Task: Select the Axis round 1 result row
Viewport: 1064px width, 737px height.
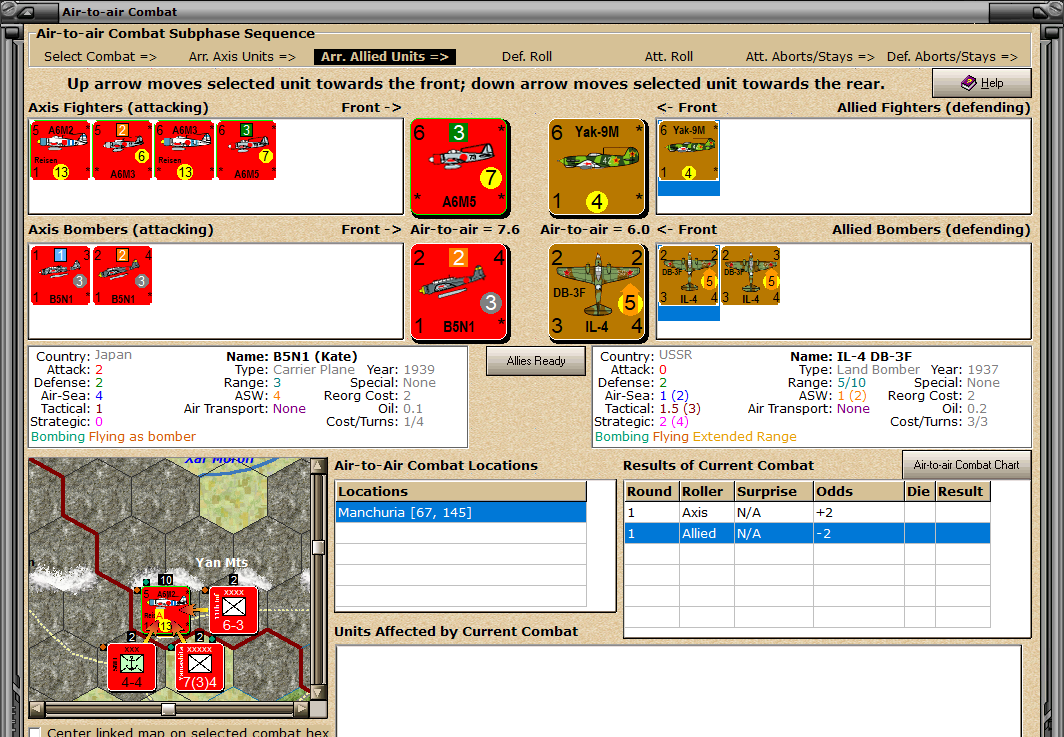Action: tap(807, 512)
